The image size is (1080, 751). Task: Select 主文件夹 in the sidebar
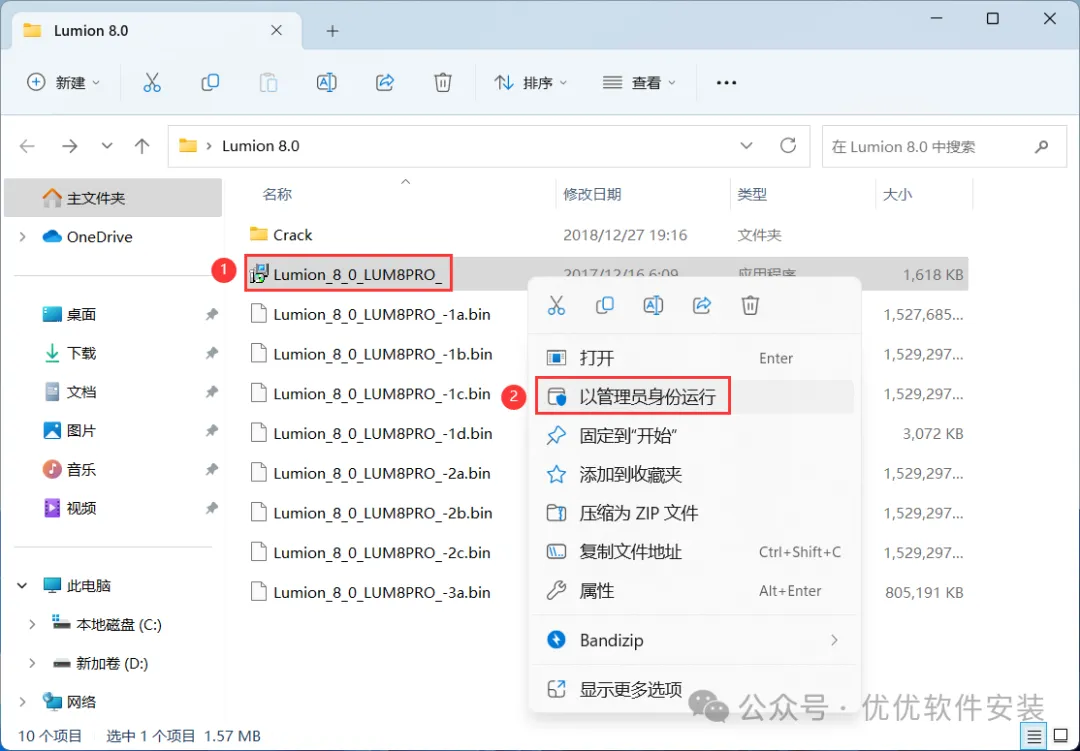113,198
